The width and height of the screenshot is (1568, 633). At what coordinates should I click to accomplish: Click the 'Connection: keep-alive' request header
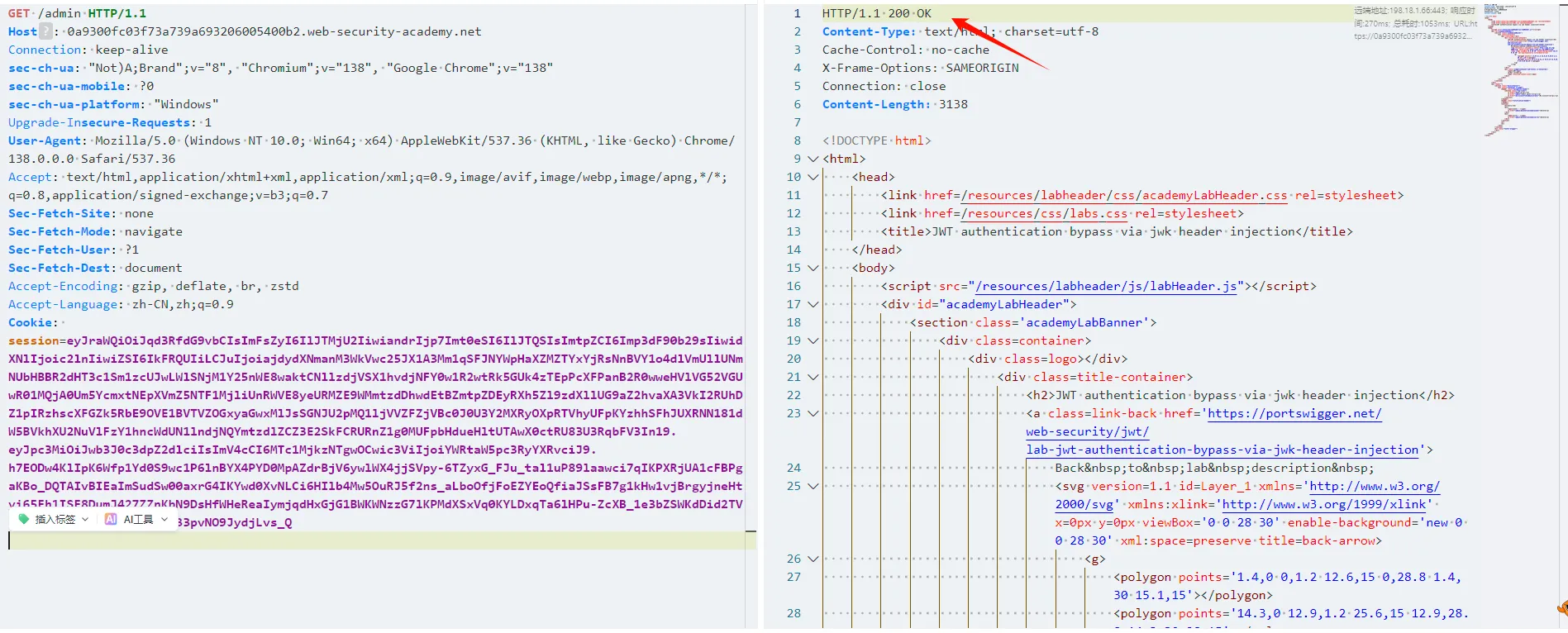(88, 50)
